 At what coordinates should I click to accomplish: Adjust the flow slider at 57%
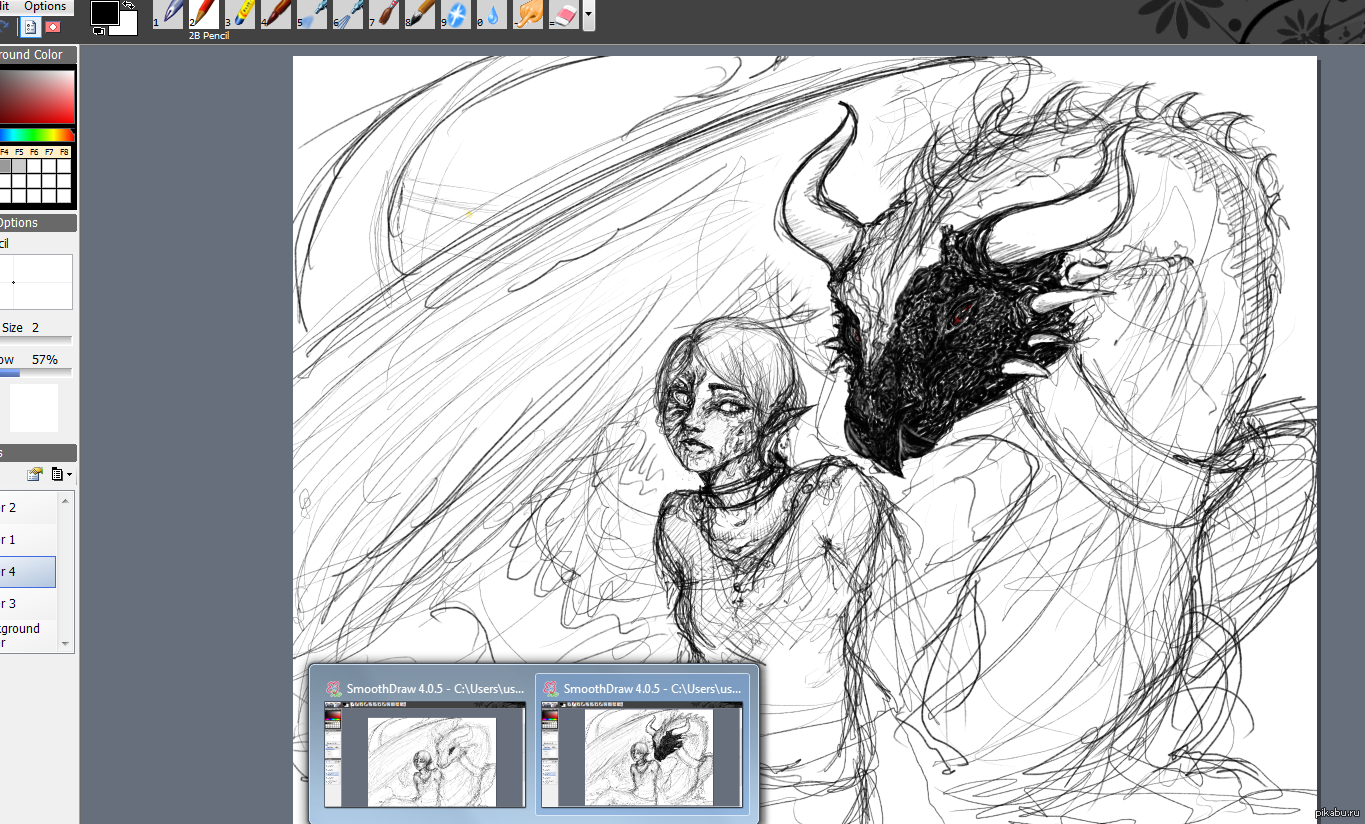click(35, 372)
